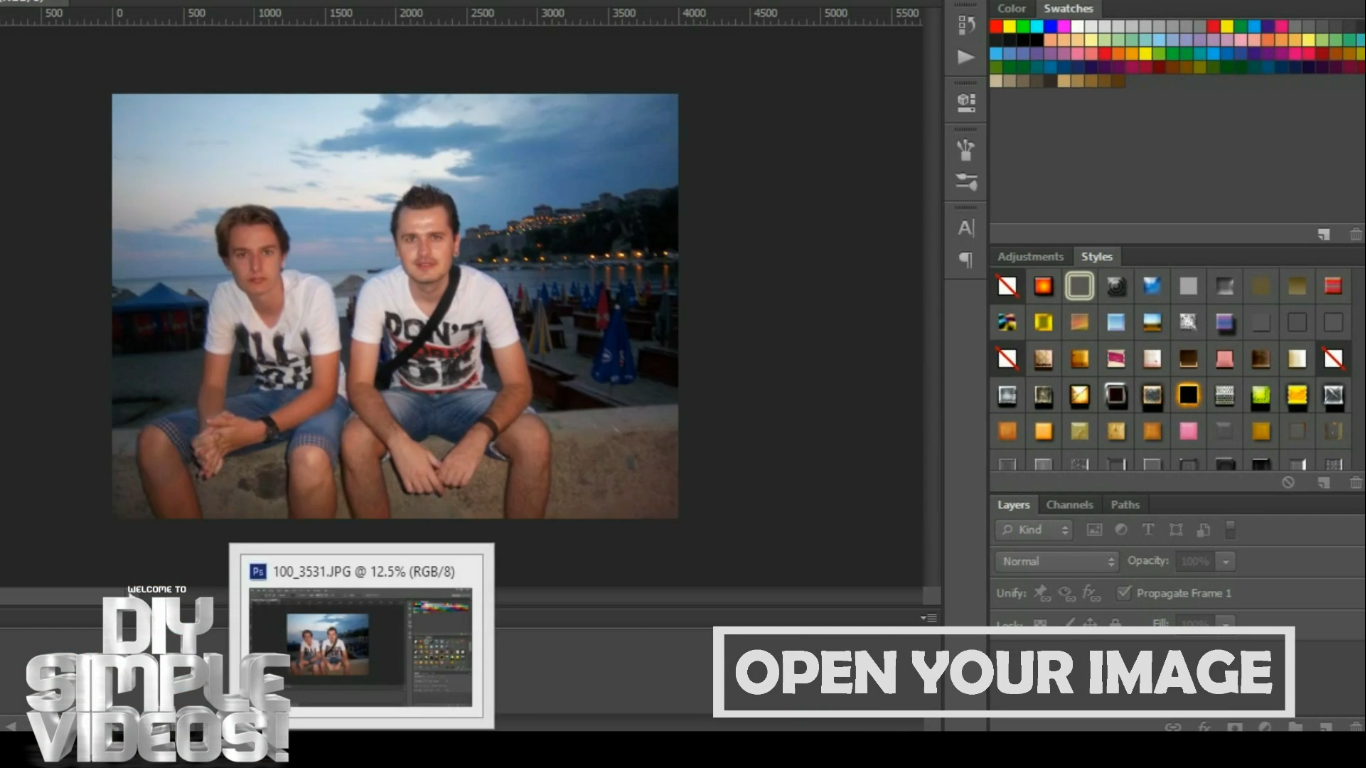Viewport: 1366px width, 768px height.
Task: Click the preview title '100_3531.JPG @ 12.5% (RGB/8)'
Action: tap(363, 571)
